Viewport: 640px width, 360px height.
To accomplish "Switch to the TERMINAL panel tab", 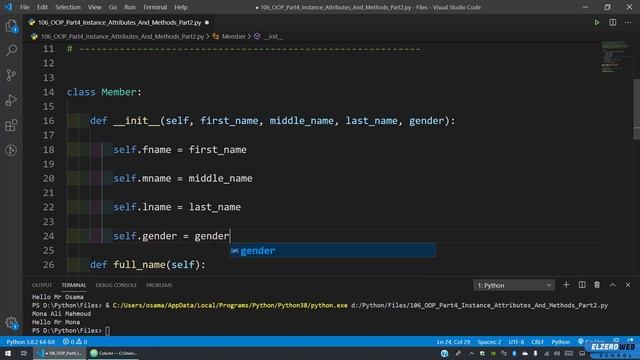I will point(73,285).
